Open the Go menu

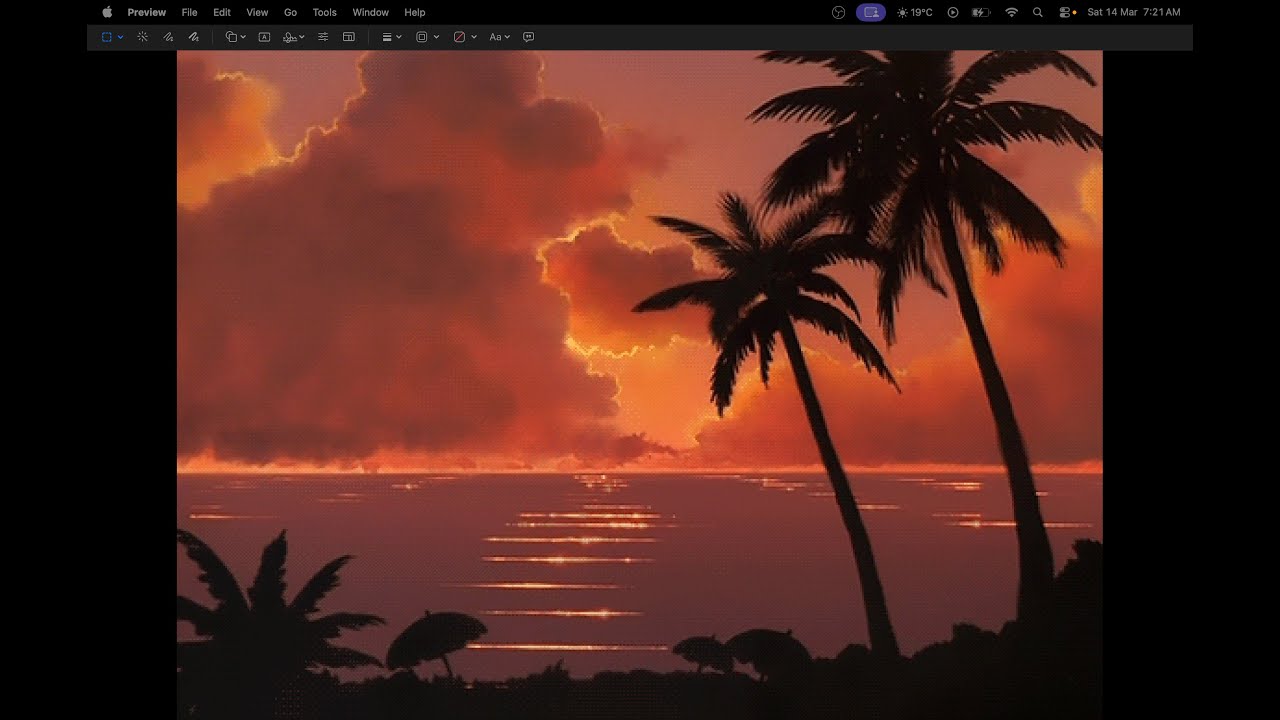[291, 12]
